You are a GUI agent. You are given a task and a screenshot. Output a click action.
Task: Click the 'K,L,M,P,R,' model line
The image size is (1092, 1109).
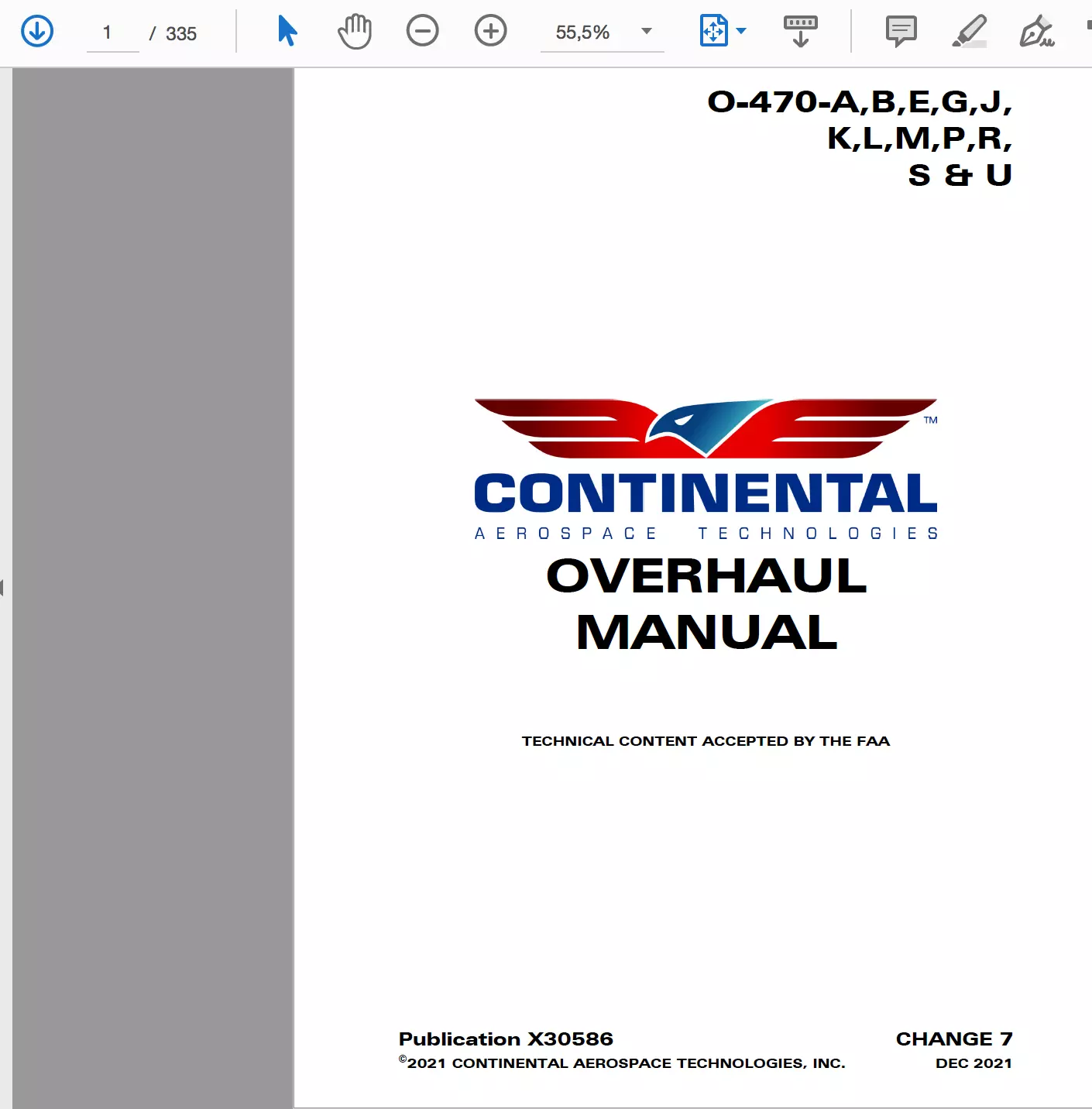[920, 139]
